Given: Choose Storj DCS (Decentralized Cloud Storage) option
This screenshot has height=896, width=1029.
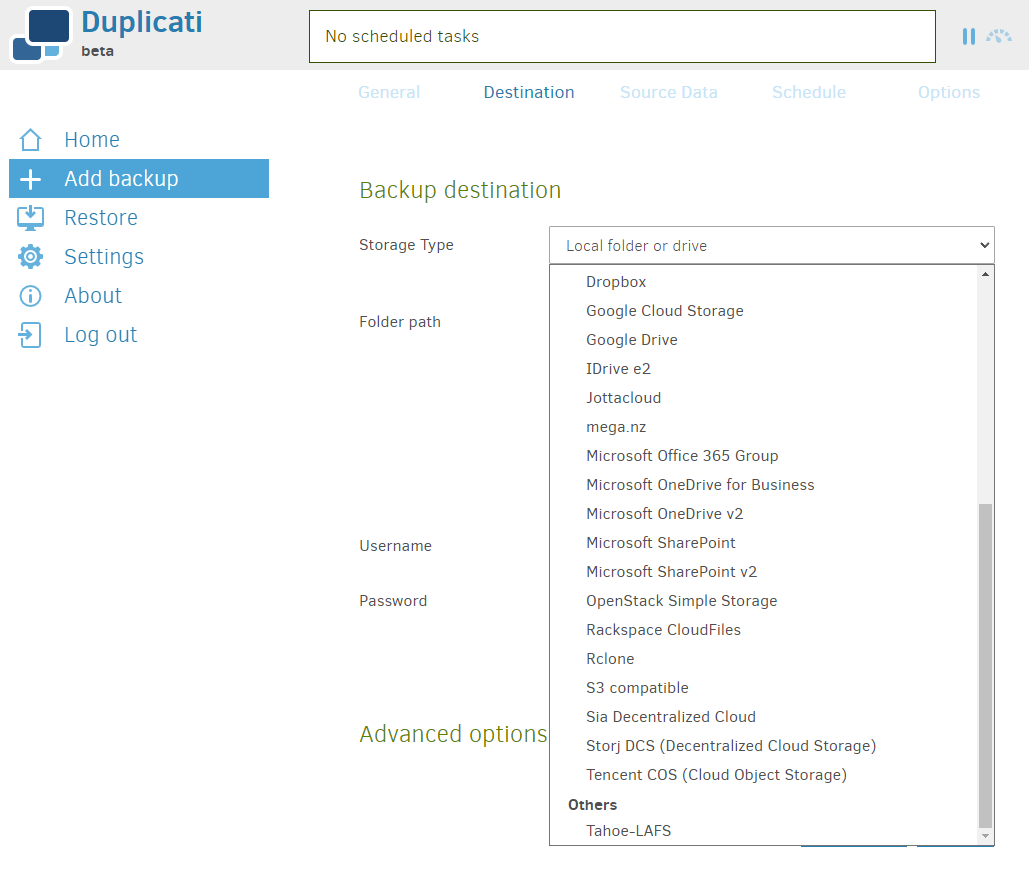Looking at the screenshot, I should pos(763,746).
